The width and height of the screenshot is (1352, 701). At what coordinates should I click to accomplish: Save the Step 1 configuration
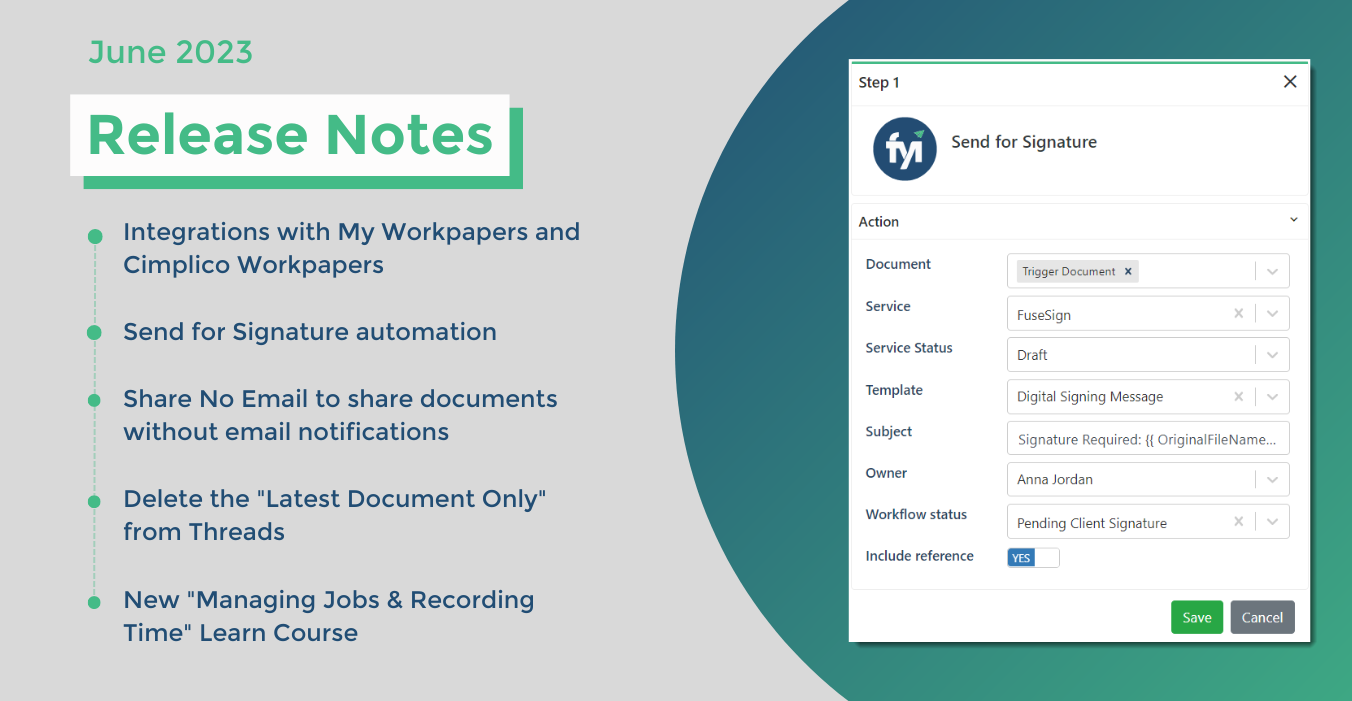click(x=1197, y=617)
